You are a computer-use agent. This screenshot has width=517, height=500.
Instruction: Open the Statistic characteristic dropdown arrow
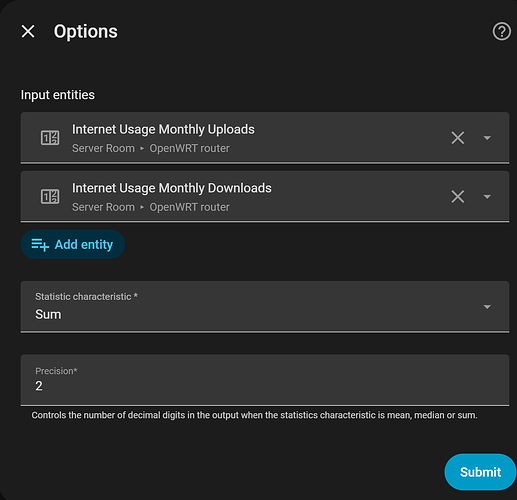coord(487,307)
